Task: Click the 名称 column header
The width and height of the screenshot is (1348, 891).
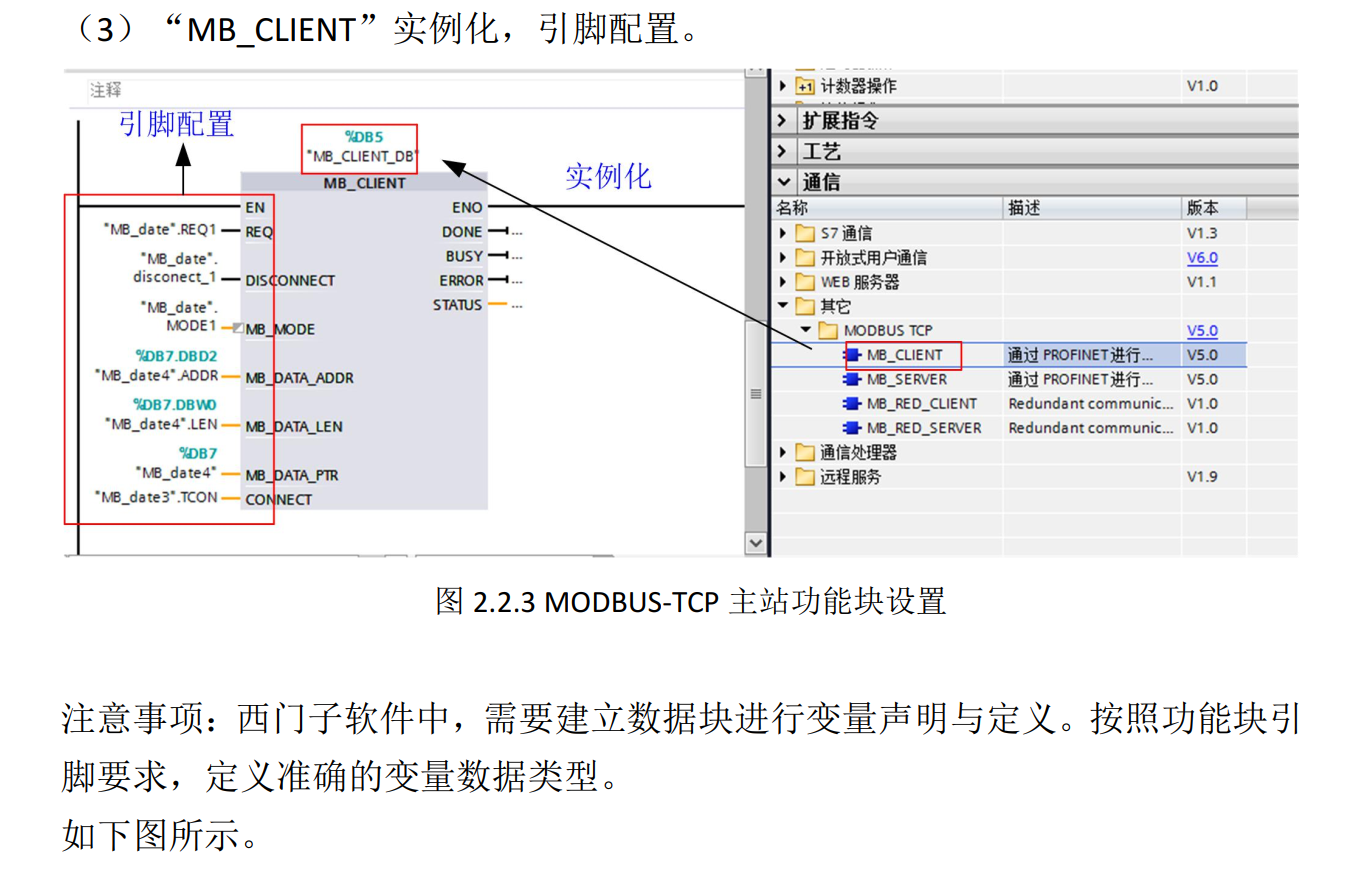Action: 886,208
